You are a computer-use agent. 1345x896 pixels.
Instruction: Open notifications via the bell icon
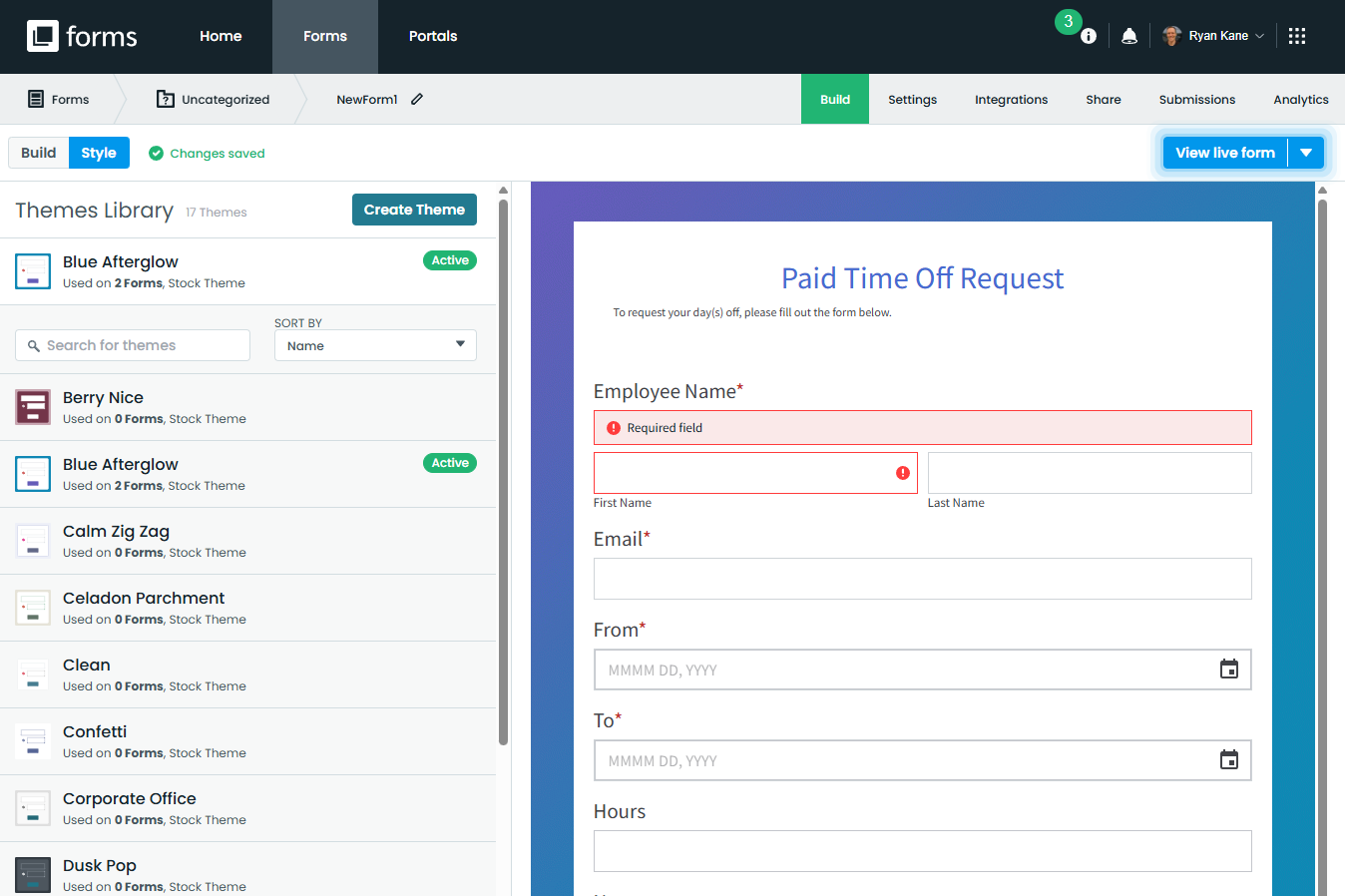pos(1128,35)
